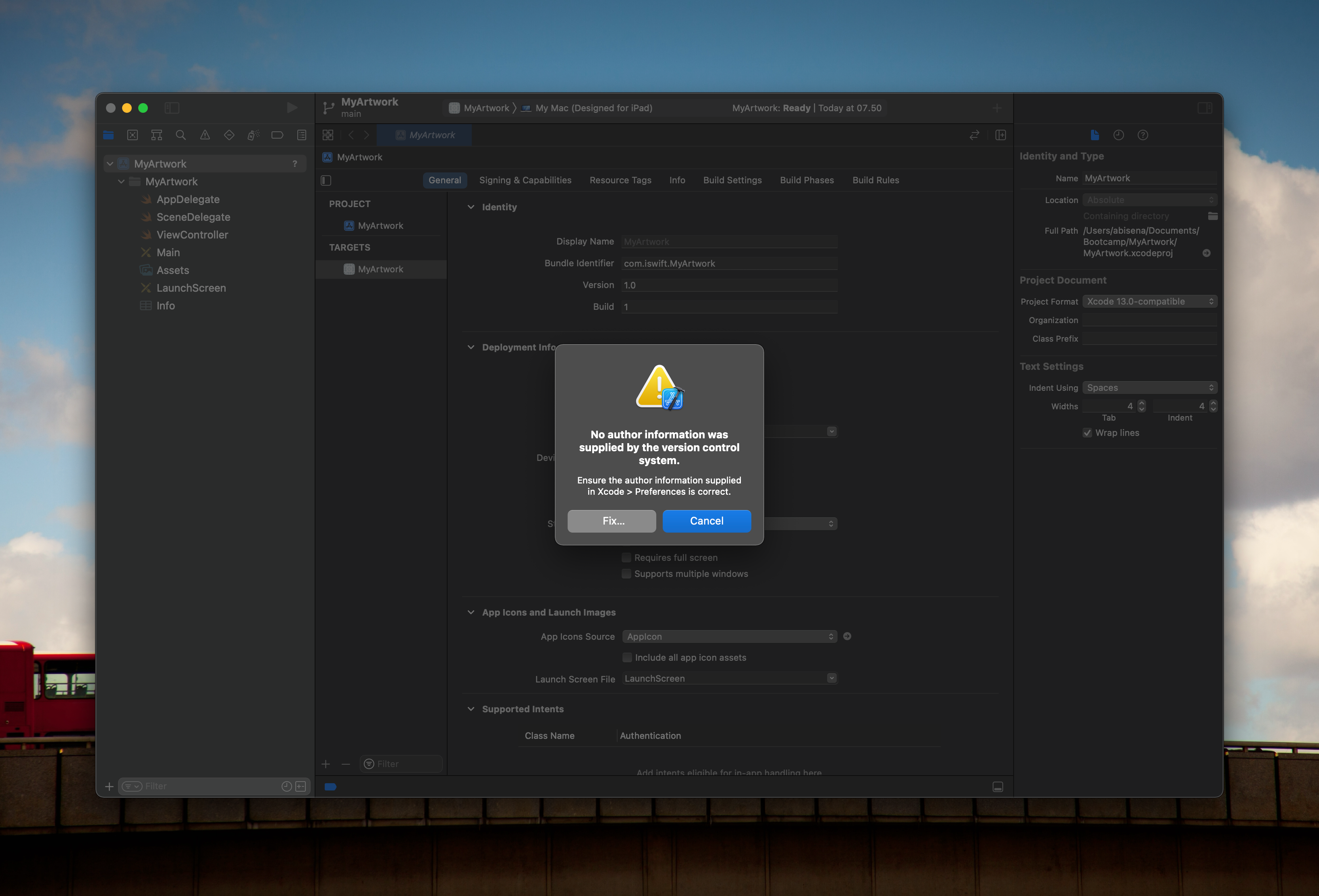Show the related items grid icon
The height and width of the screenshot is (896, 1319).
(x=328, y=135)
